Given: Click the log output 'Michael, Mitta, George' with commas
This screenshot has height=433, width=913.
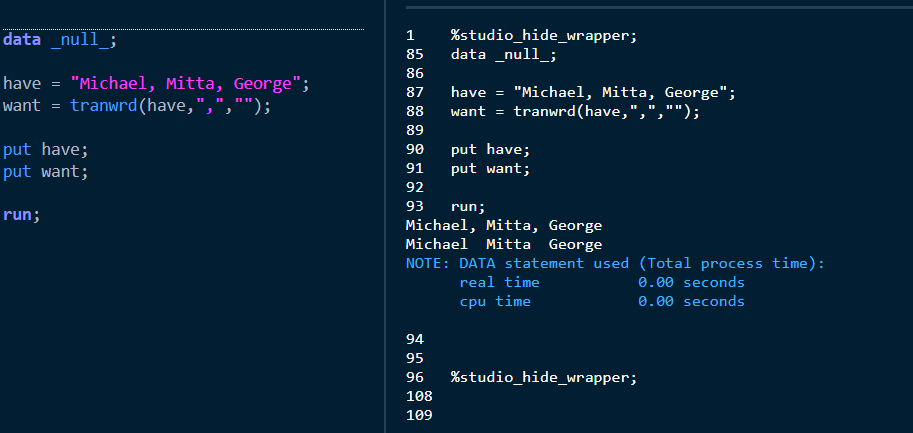Looking at the screenshot, I should tap(504, 225).
